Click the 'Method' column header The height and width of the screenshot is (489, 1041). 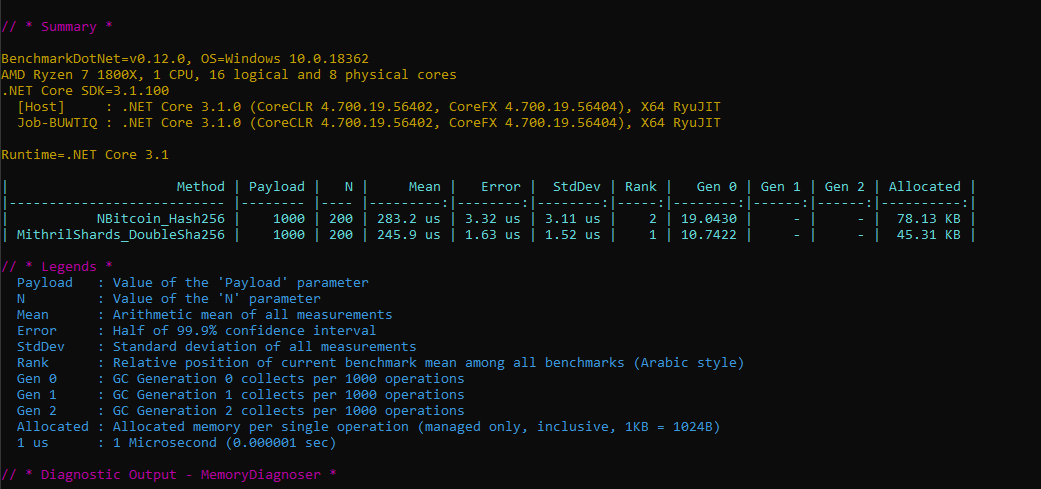coord(200,186)
